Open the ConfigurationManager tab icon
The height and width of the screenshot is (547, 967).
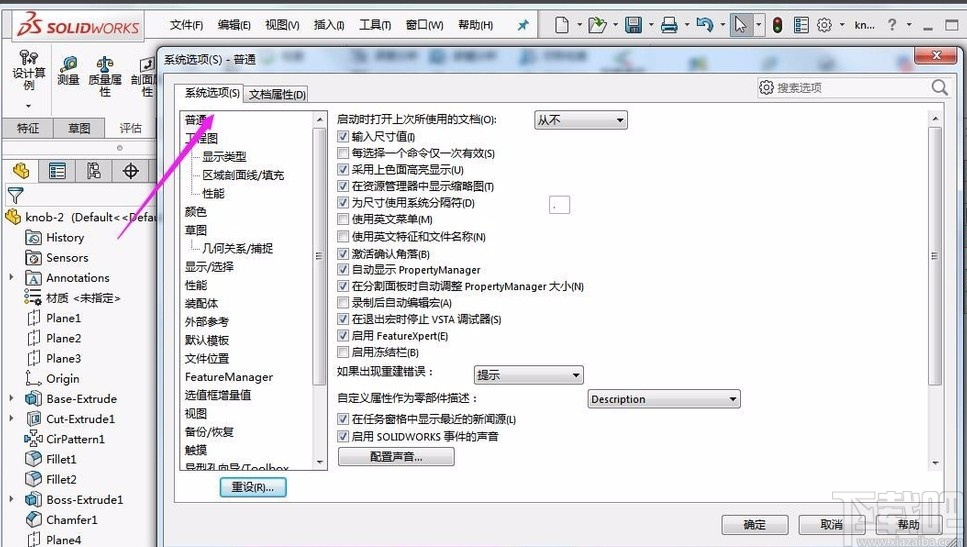[x=94, y=171]
